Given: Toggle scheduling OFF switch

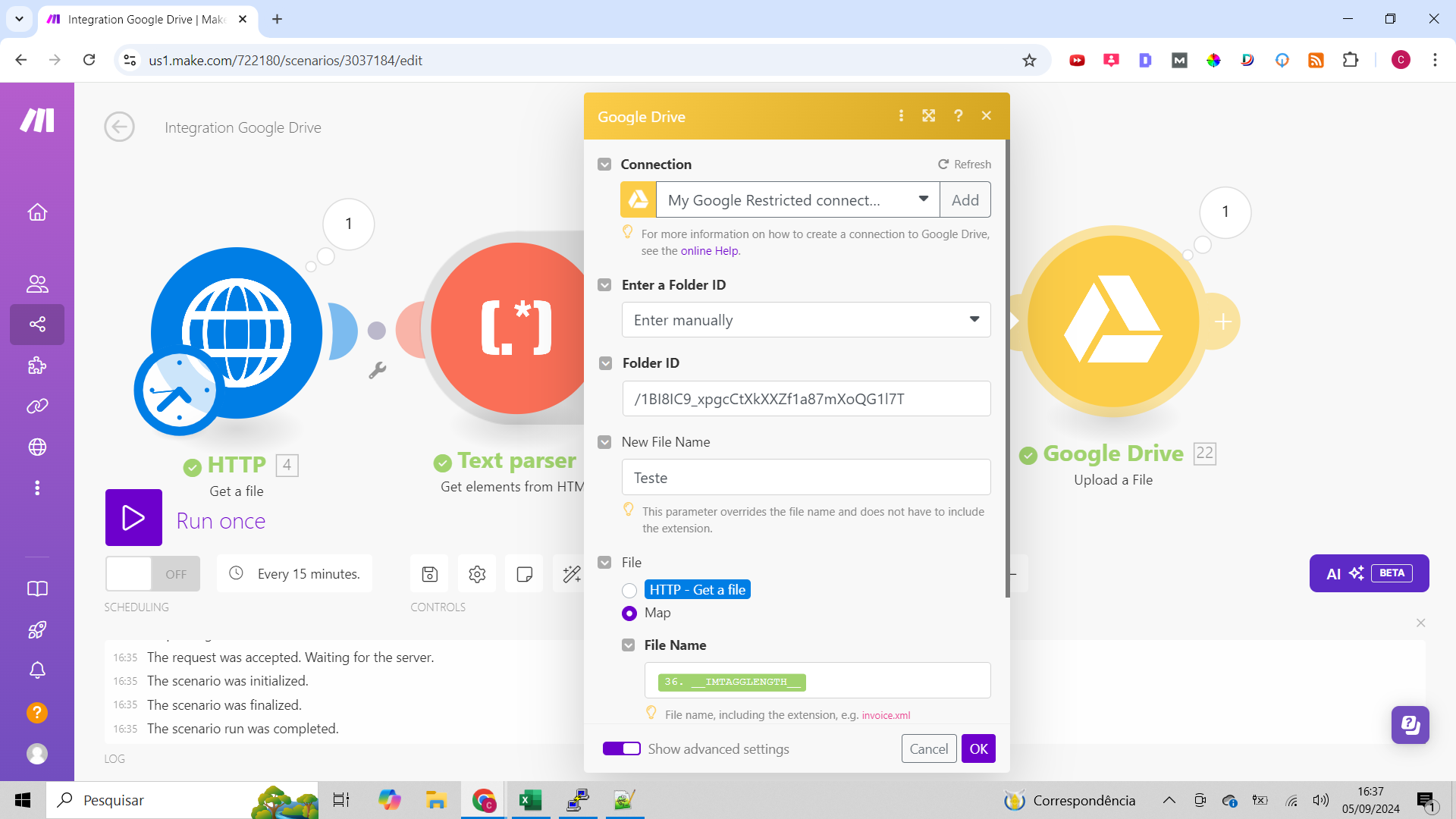Looking at the screenshot, I should point(152,574).
